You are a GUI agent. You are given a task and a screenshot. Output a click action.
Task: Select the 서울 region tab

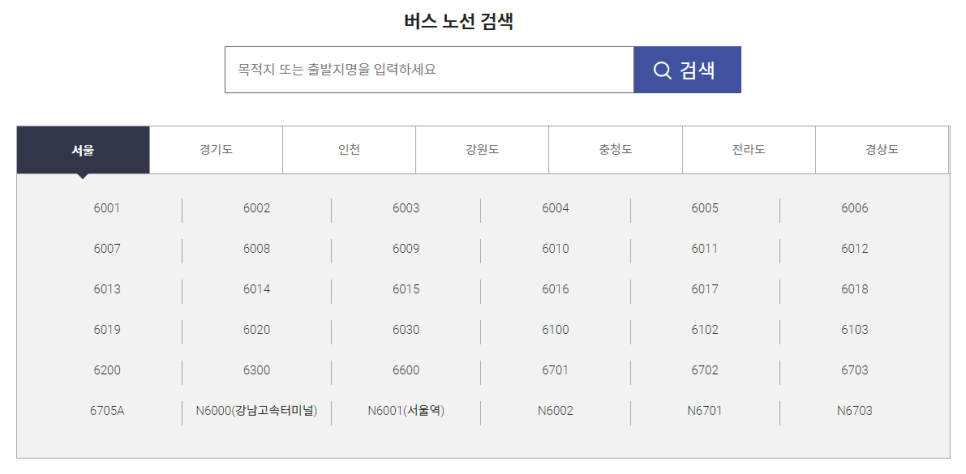tap(83, 150)
